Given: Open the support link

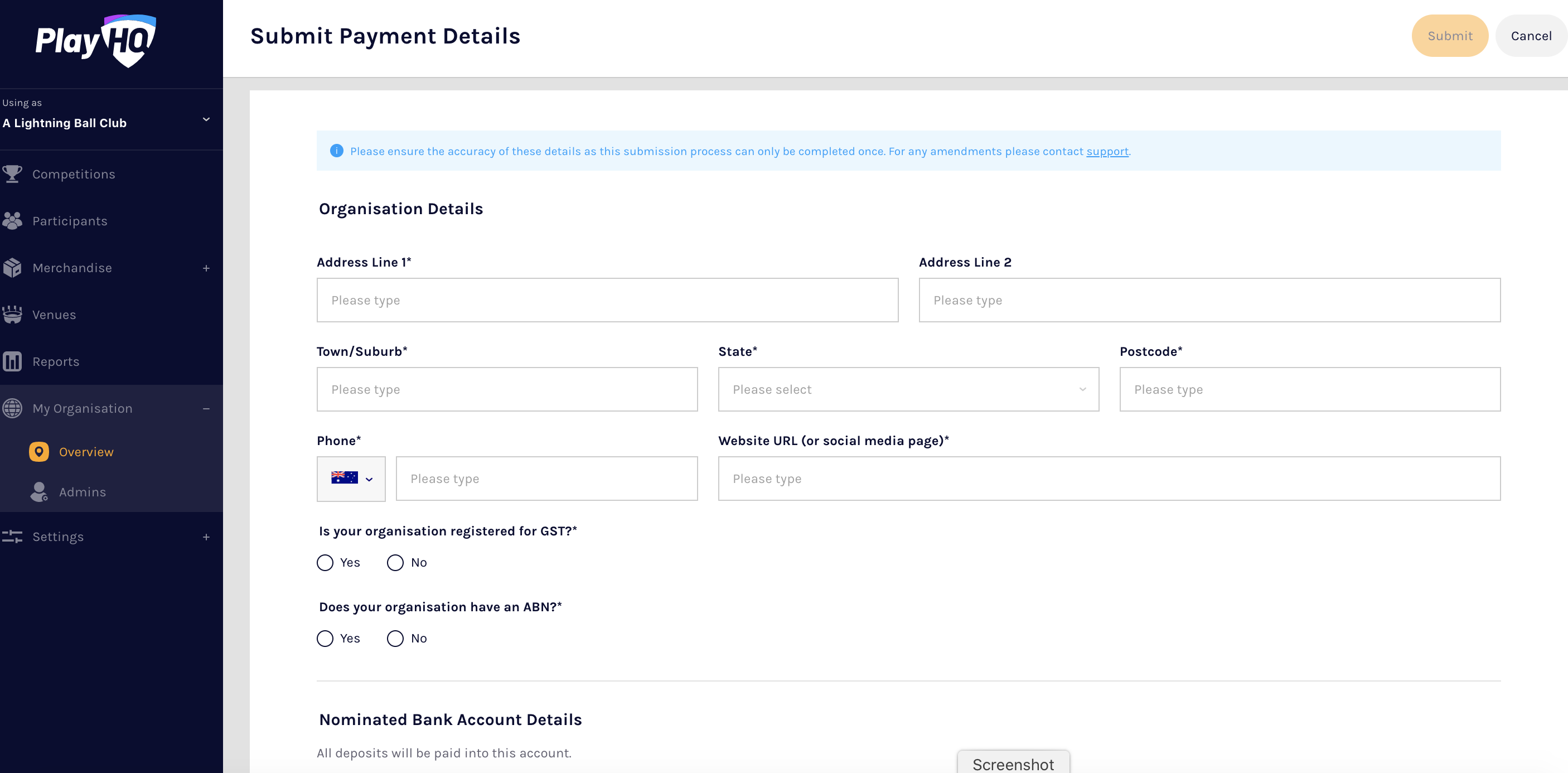Looking at the screenshot, I should coord(1107,151).
